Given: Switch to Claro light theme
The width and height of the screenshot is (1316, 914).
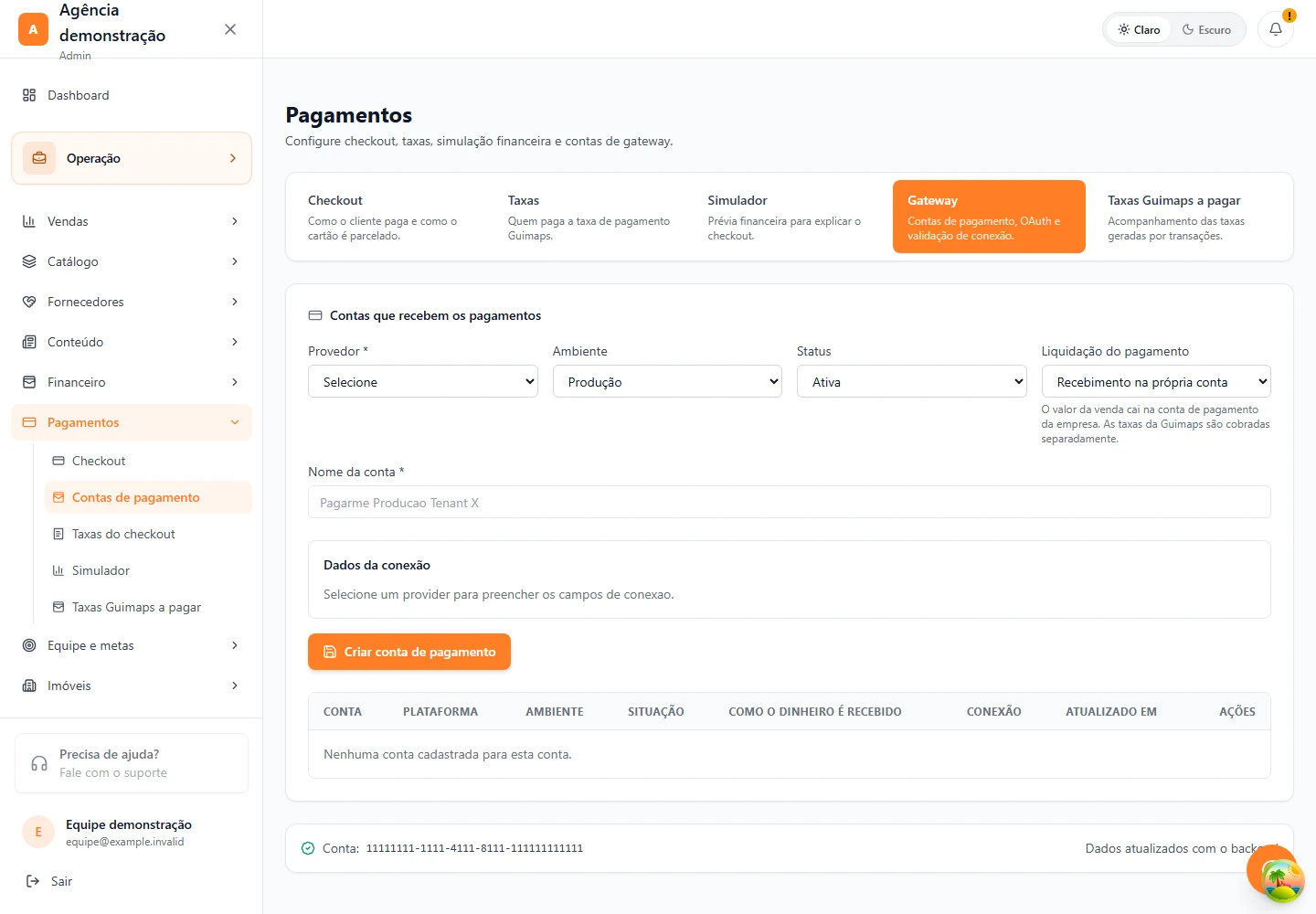Looking at the screenshot, I should pyautogui.click(x=1139, y=29).
